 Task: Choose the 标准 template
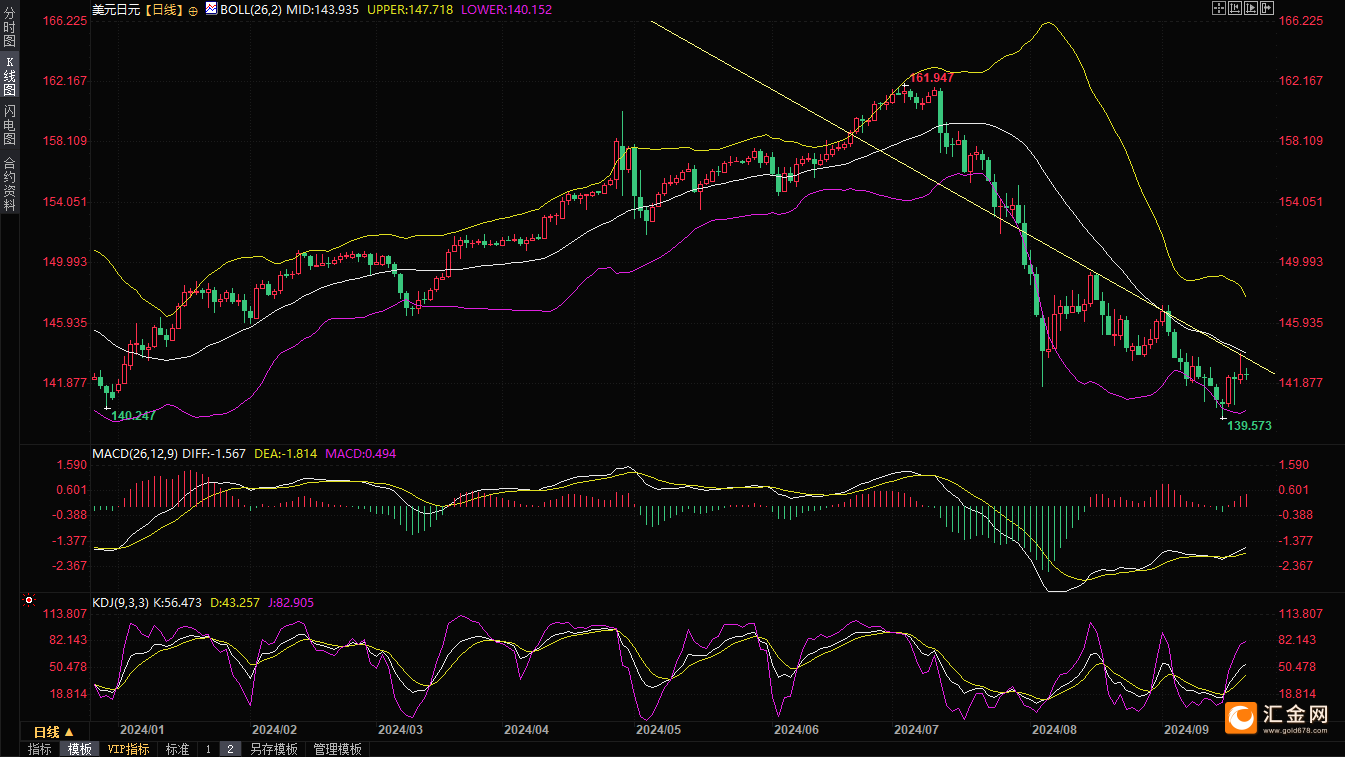coord(177,749)
